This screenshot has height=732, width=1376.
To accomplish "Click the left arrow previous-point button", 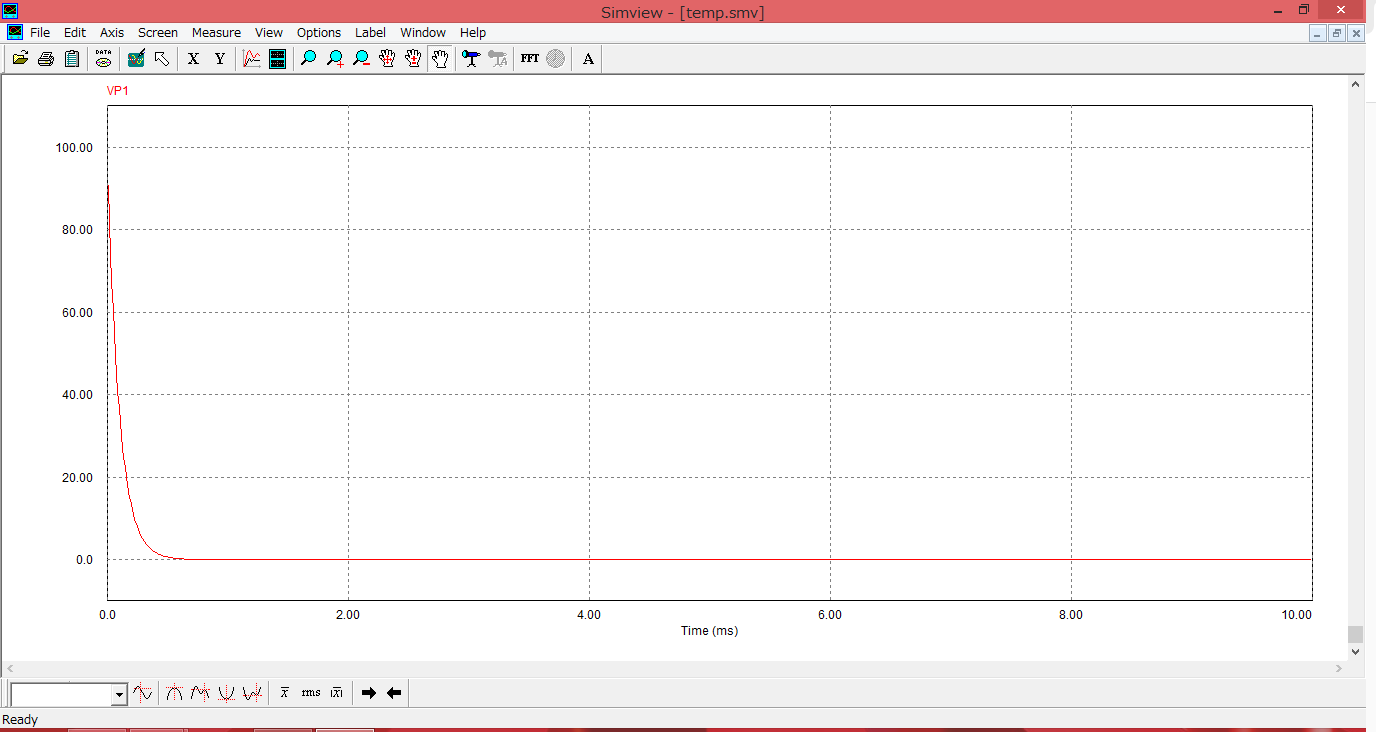I will (x=394, y=693).
